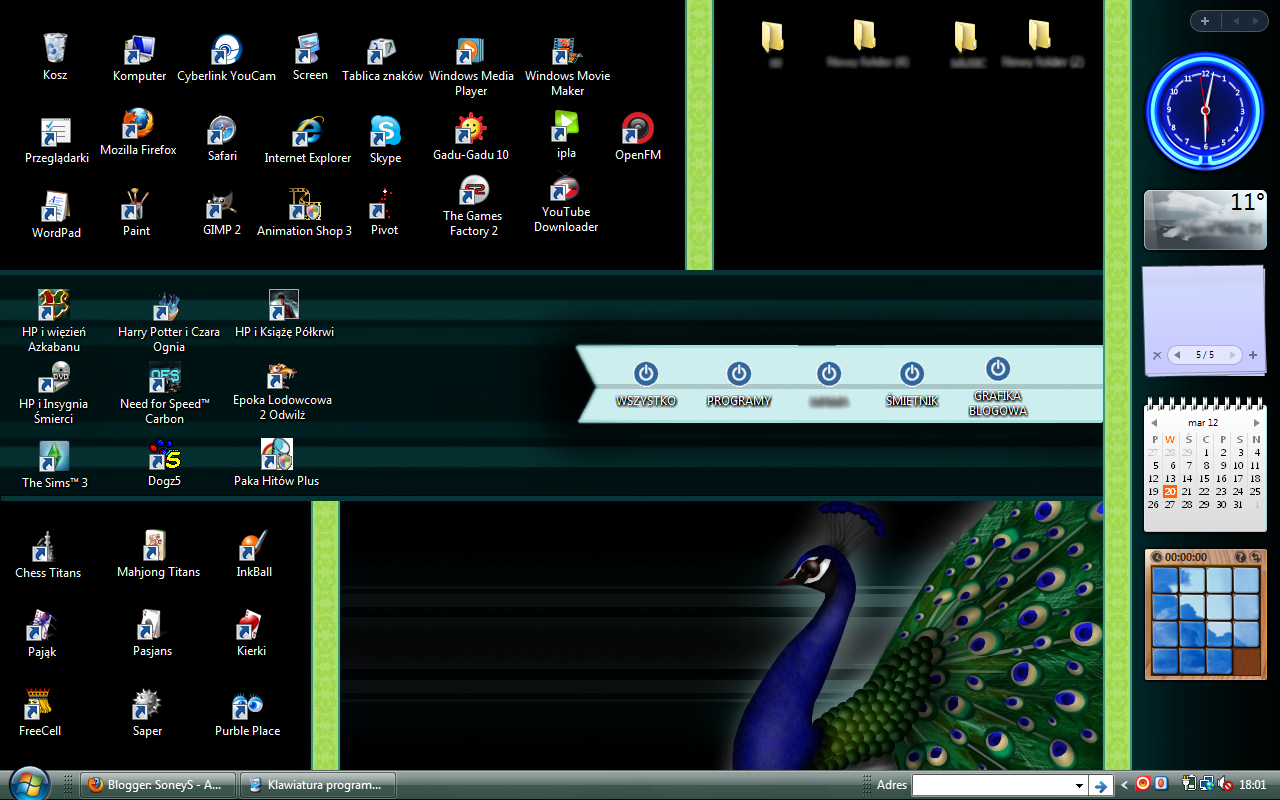Image resolution: width=1280 pixels, height=800 pixels.
Task: Go to previous month in calendar gadget
Action: (1153, 423)
